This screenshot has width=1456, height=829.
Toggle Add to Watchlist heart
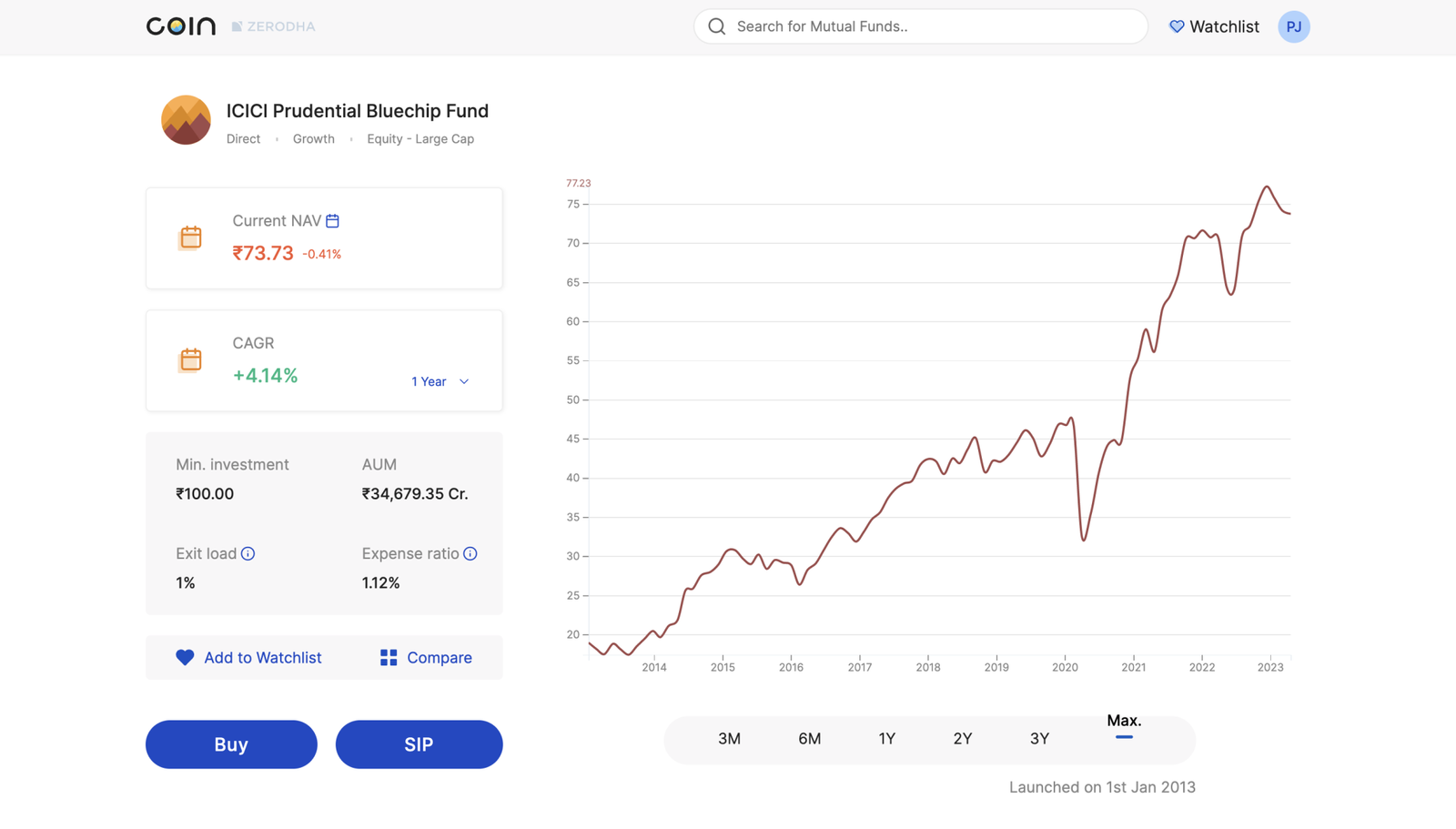pos(185,657)
